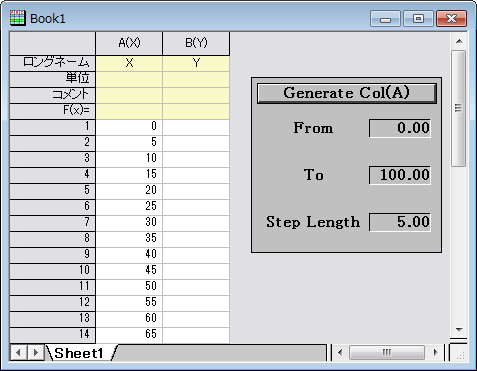Click the top-left select-all worksheet corner cell
The width and height of the screenshot is (477, 371).
(53, 43)
